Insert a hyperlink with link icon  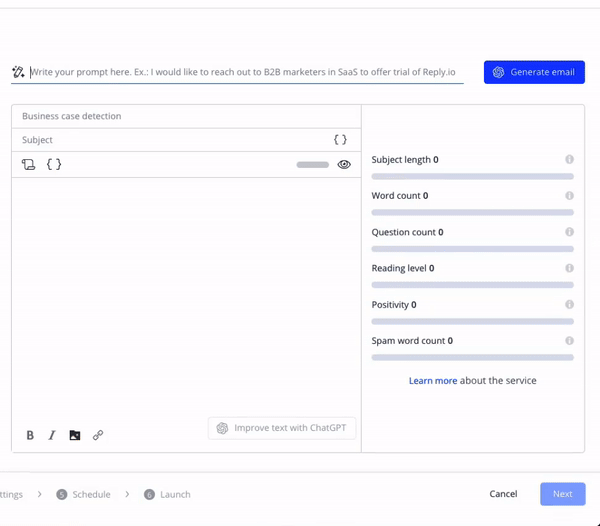click(98, 435)
